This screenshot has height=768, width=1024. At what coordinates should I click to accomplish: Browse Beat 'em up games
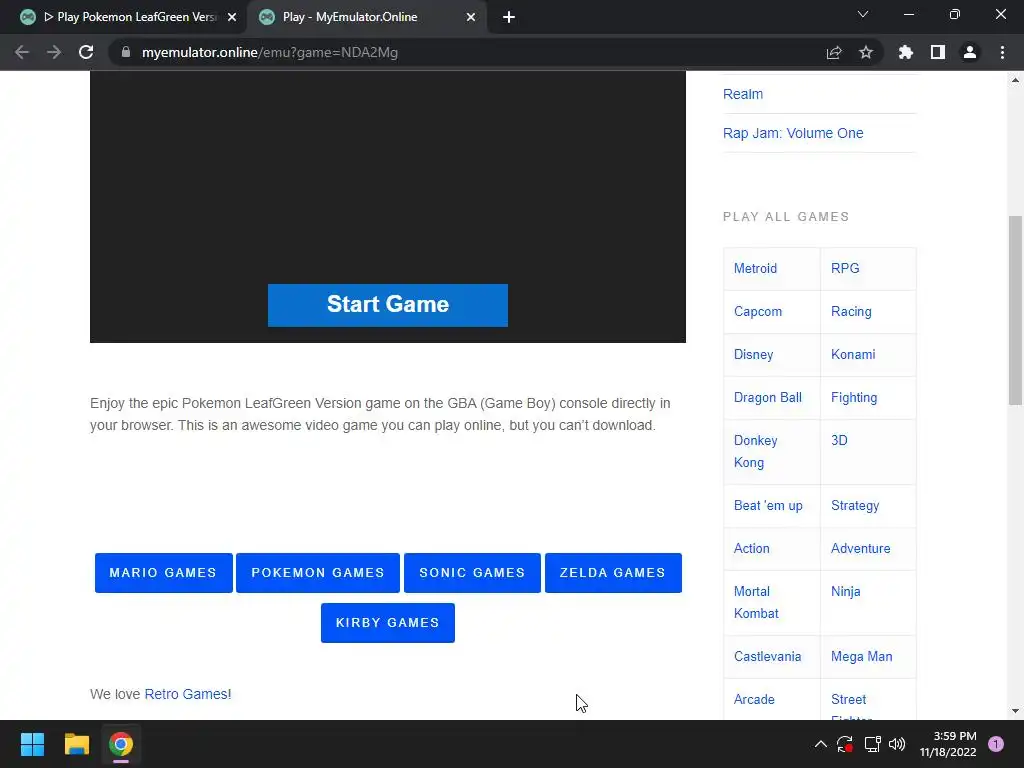pos(768,505)
